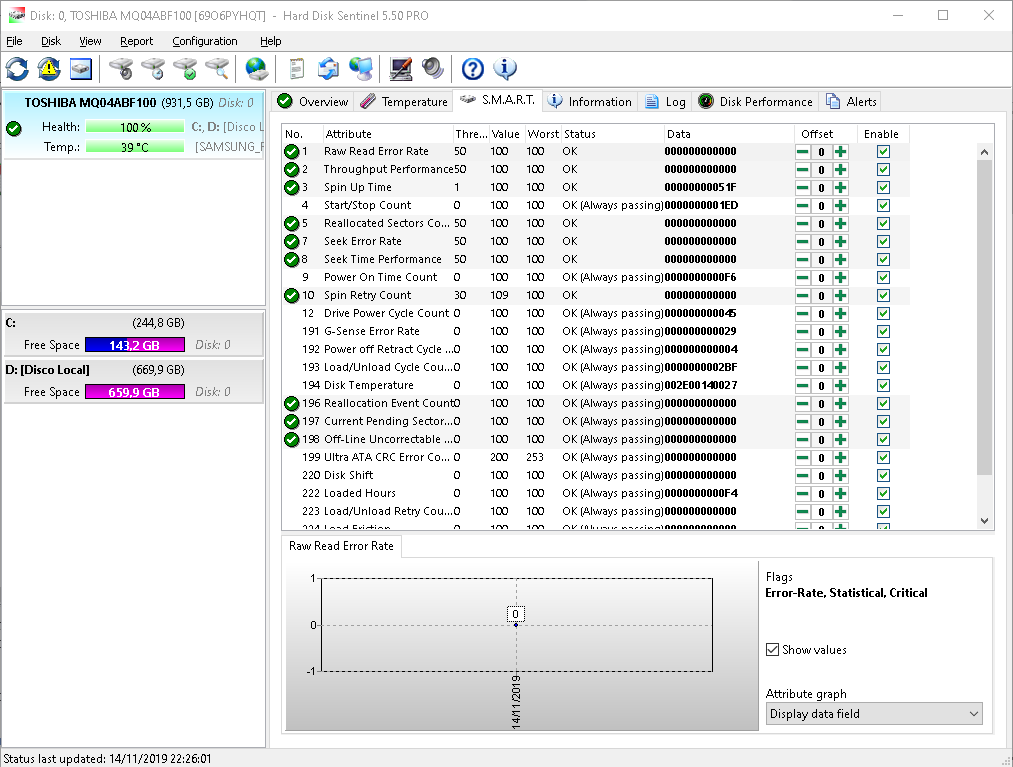Click the Health 100 % bar
Viewport: 1013px width, 767px height.
[135, 127]
